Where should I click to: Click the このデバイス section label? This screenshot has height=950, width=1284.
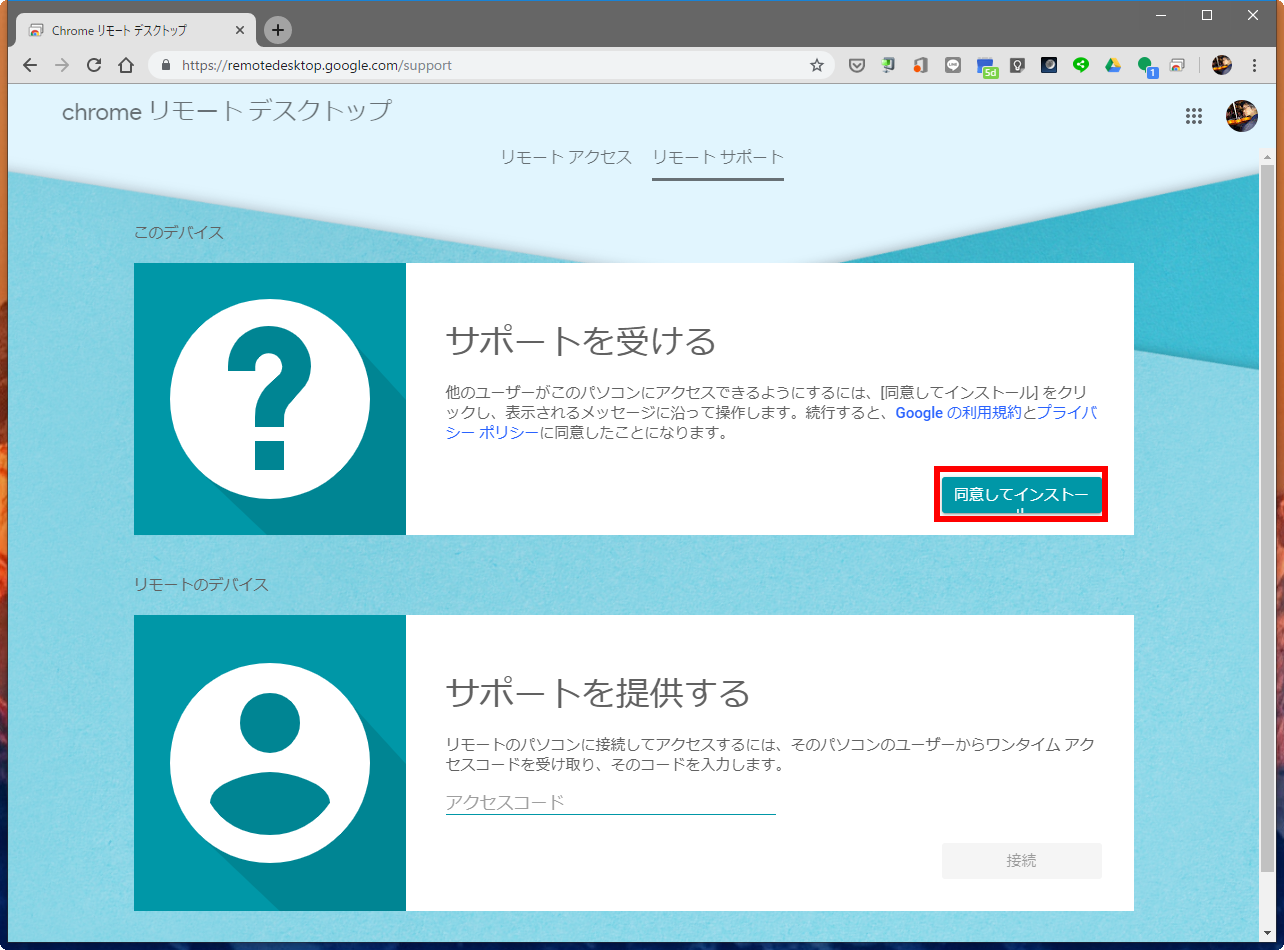[179, 233]
